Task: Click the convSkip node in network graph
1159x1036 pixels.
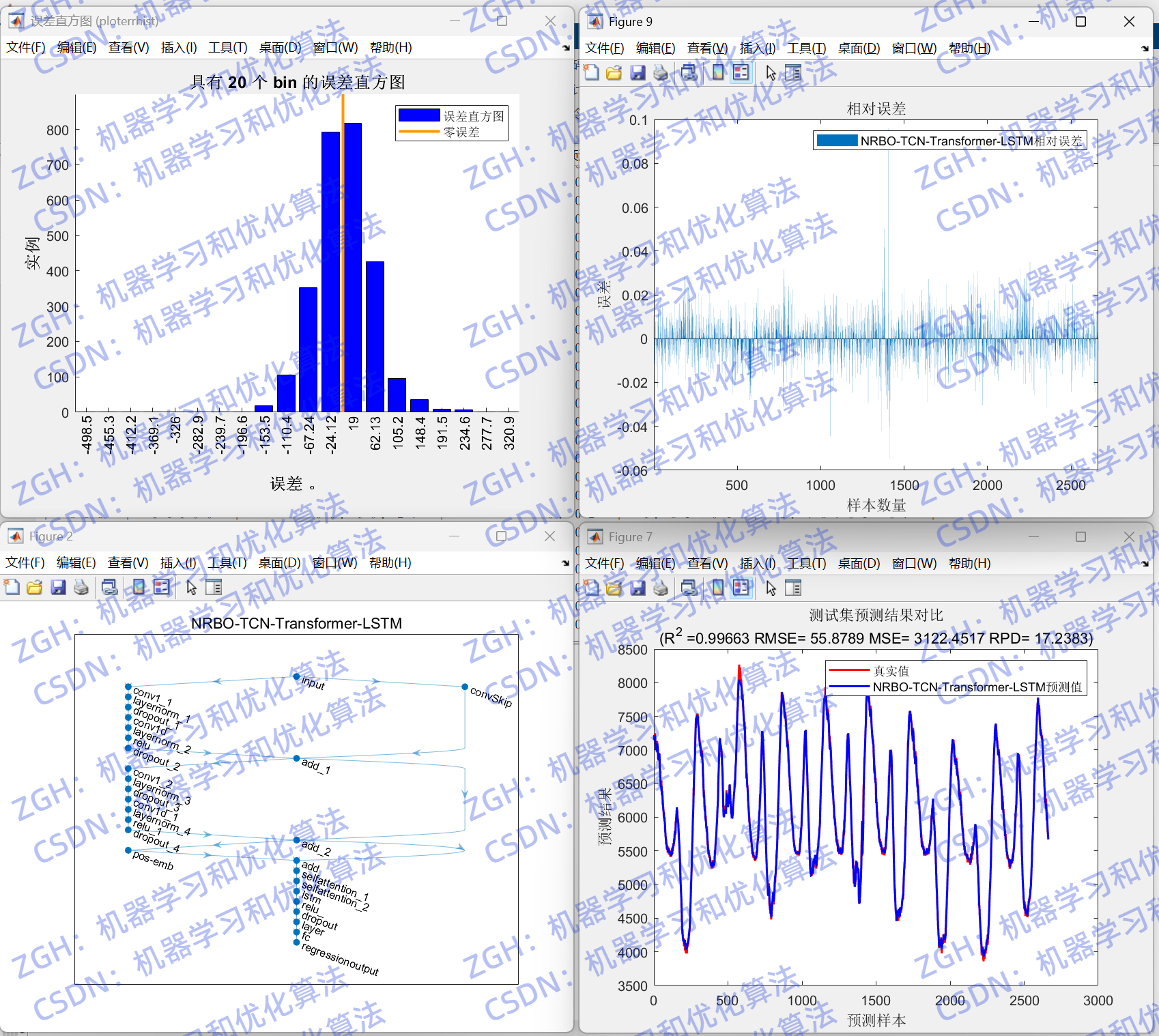Action: [x=465, y=687]
